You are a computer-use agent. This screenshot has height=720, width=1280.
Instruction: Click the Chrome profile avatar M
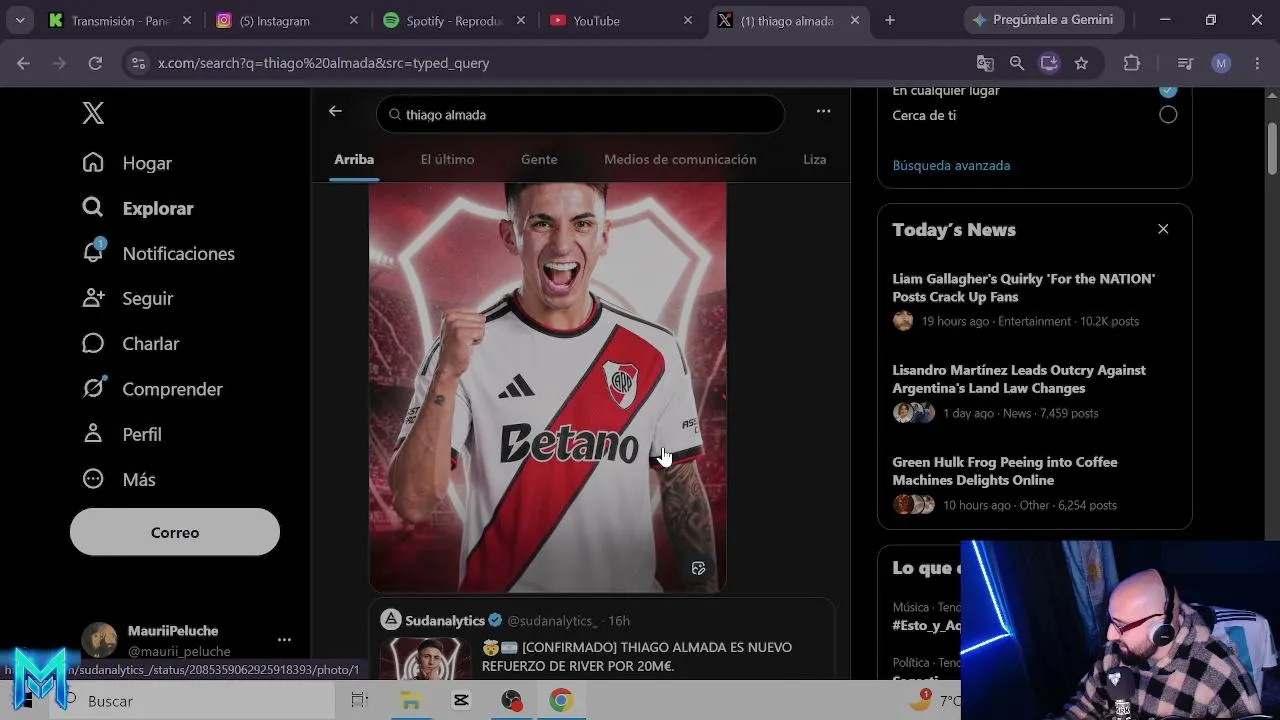pyautogui.click(x=1221, y=63)
